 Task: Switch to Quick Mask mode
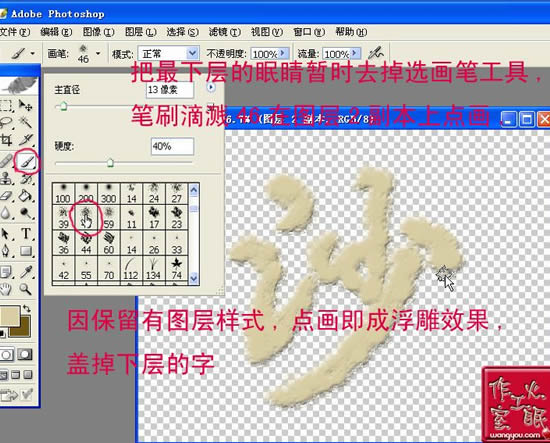25,354
